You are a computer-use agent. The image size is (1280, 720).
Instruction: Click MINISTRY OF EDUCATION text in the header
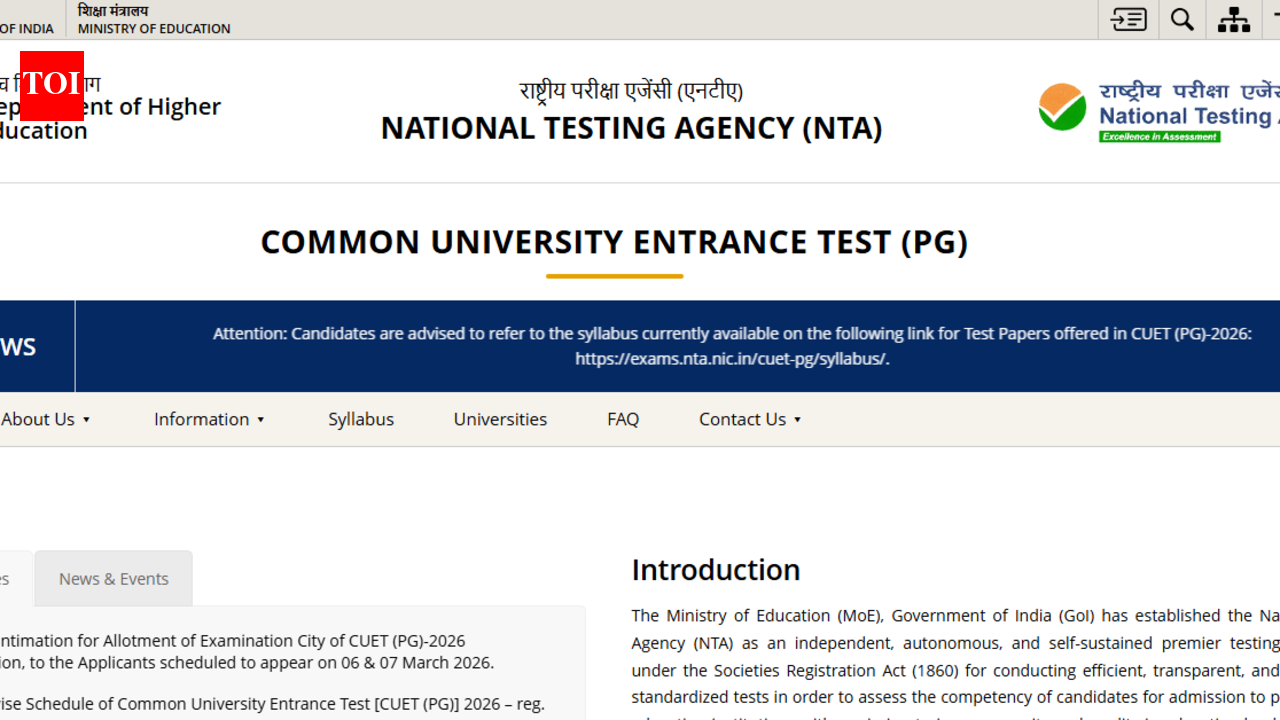pos(153,29)
